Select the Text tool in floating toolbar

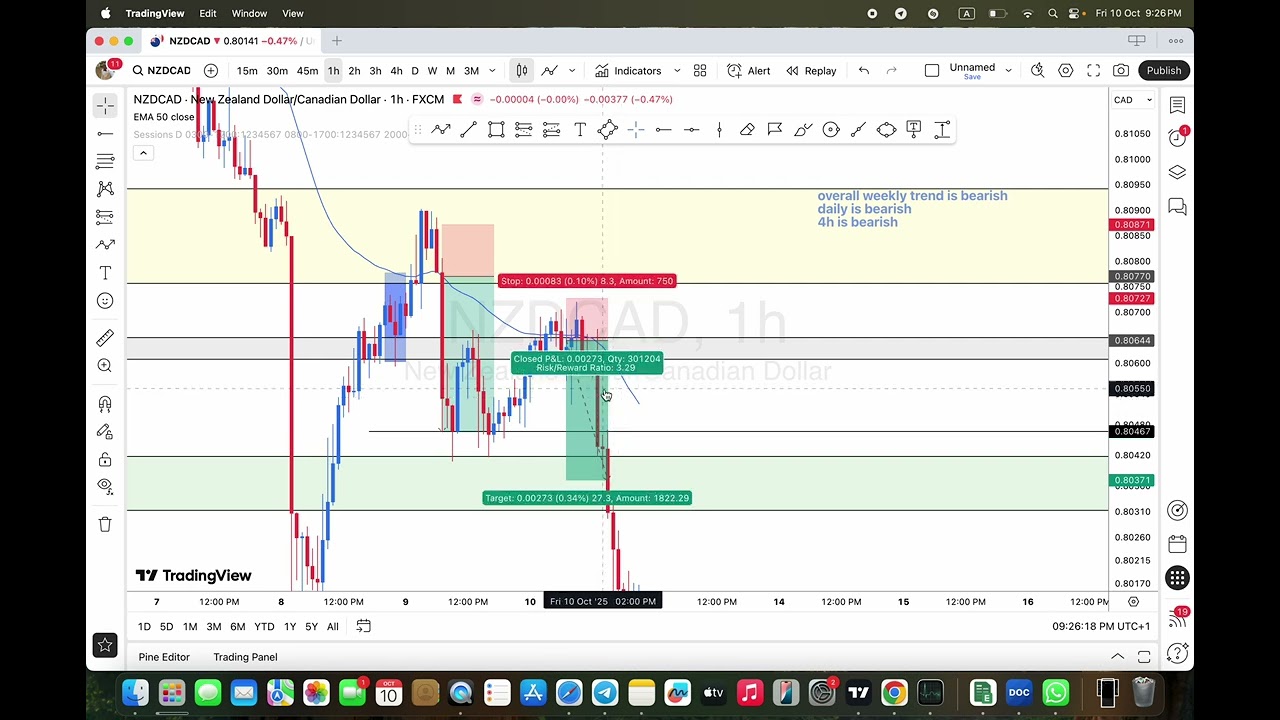coord(580,130)
